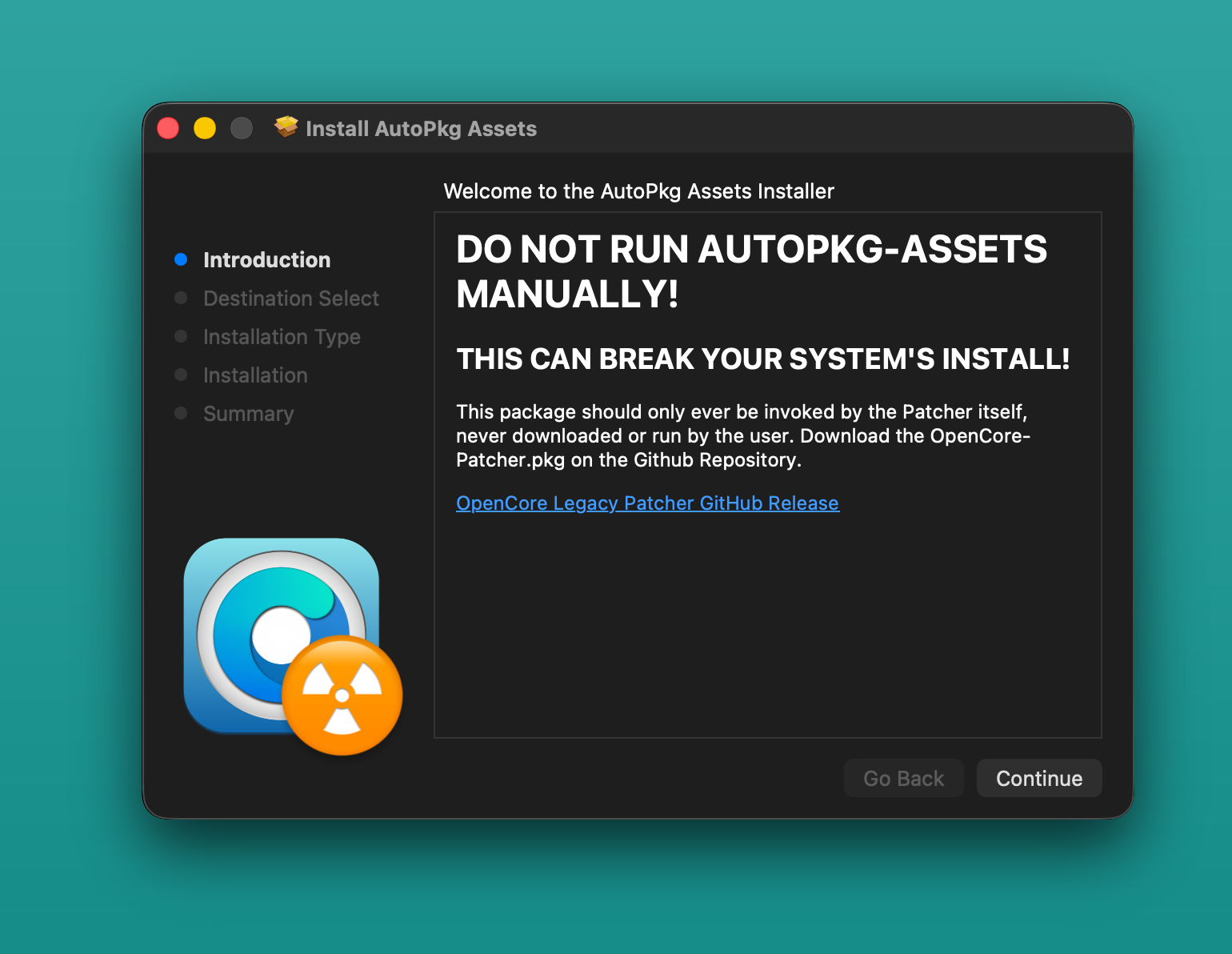
Task: Select the Summary step in sidebar
Action: click(x=248, y=414)
